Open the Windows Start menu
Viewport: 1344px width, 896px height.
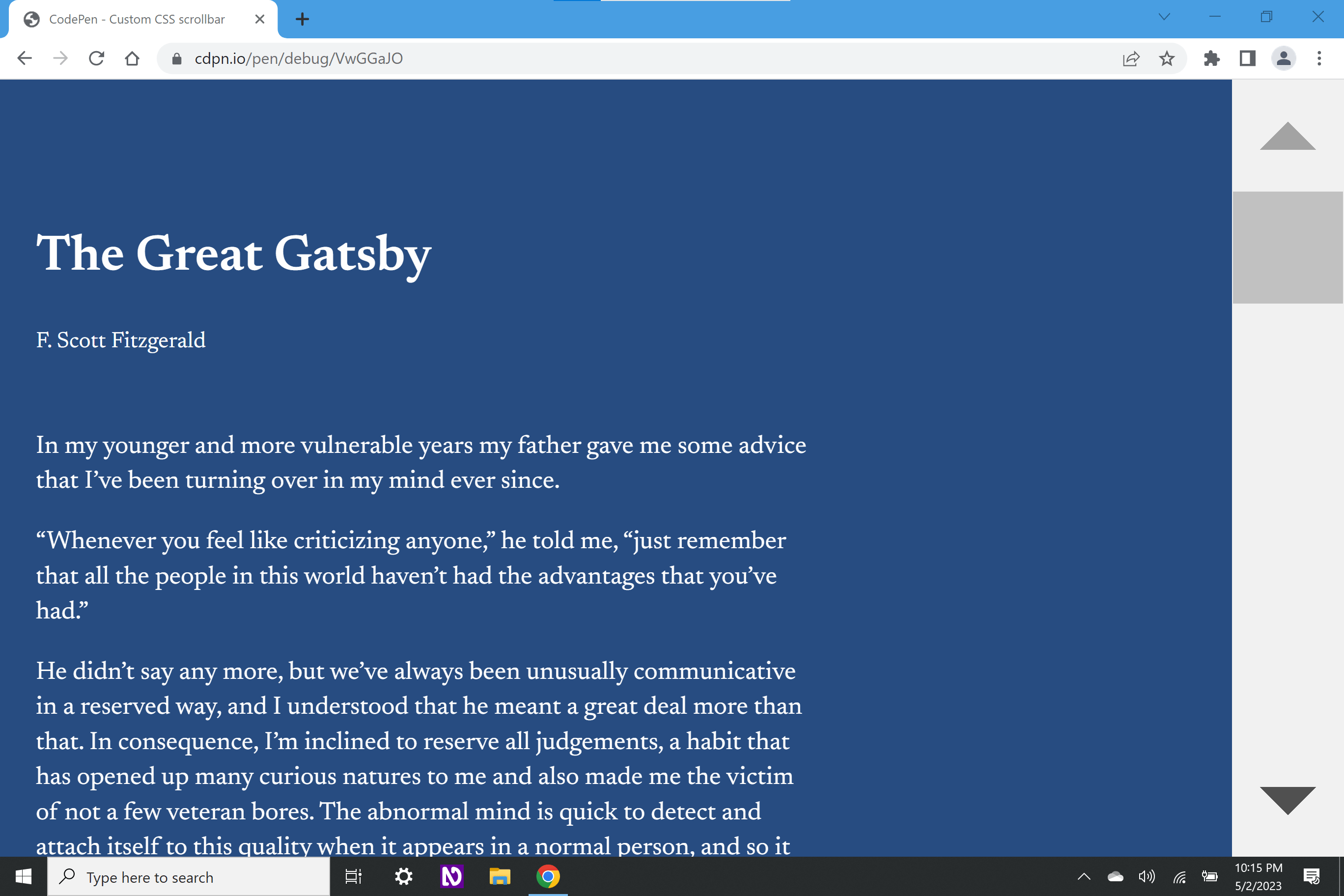24,876
